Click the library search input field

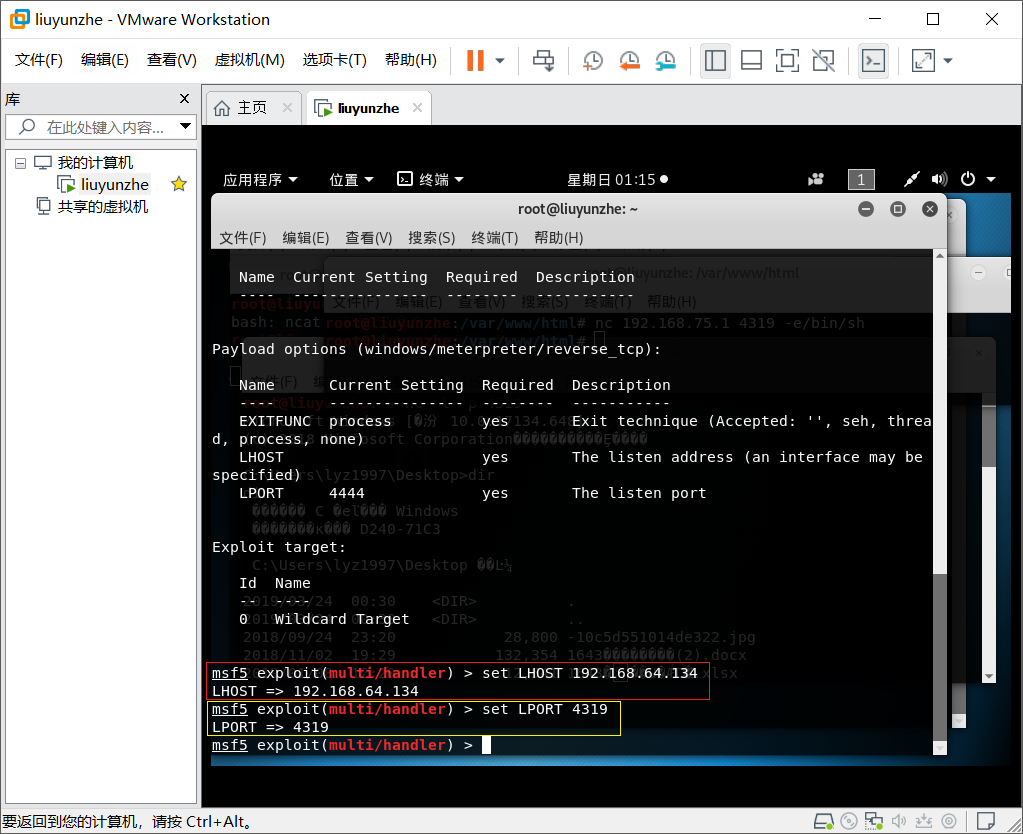pos(98,127)
